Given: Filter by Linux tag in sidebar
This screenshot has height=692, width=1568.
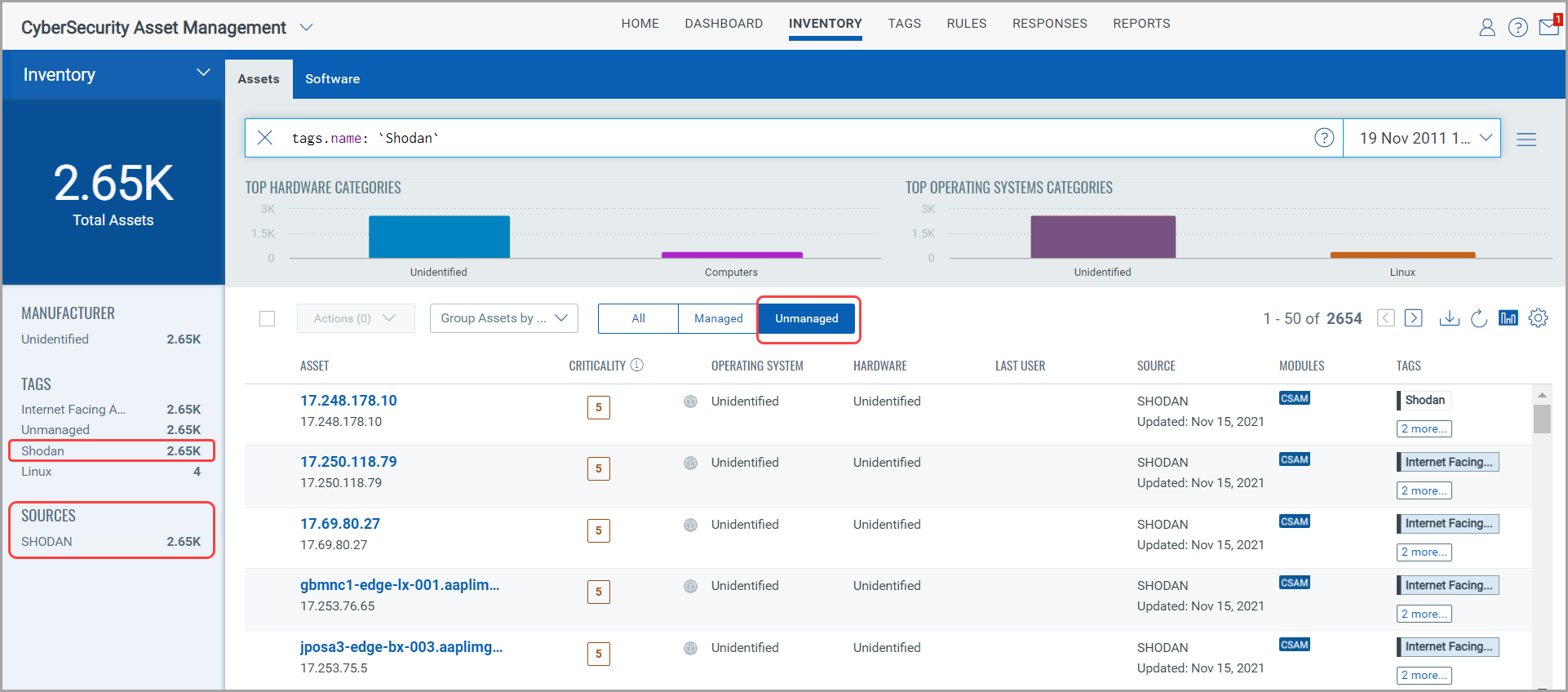Looking at the screenshot, I should pyautogui.click(x=111, y=472).
